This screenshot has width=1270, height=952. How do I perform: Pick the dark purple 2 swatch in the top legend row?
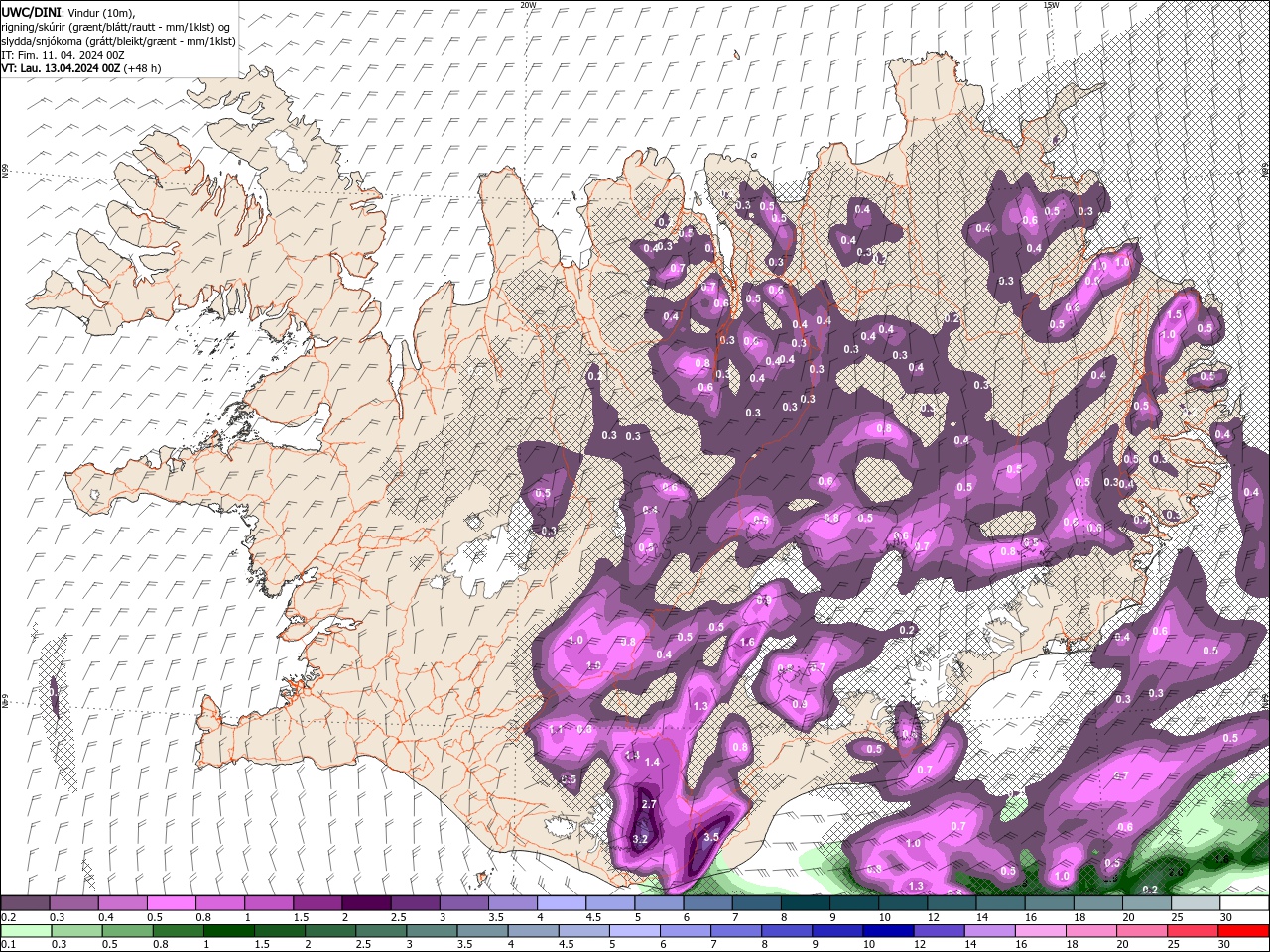(366, 903)
